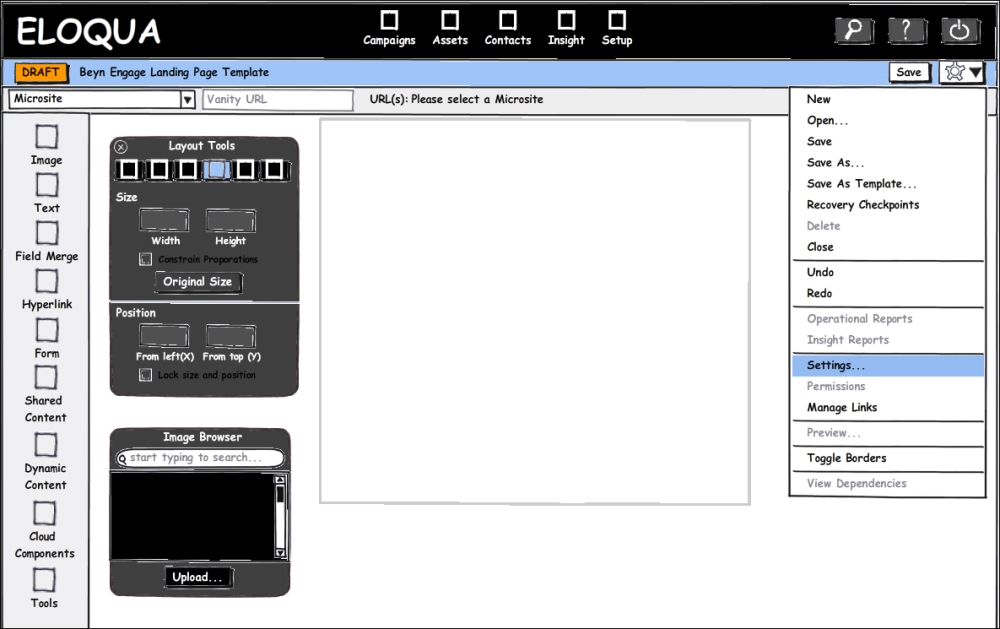
Task: Open the gear actions dropdown
Action: tap(962, 72)
